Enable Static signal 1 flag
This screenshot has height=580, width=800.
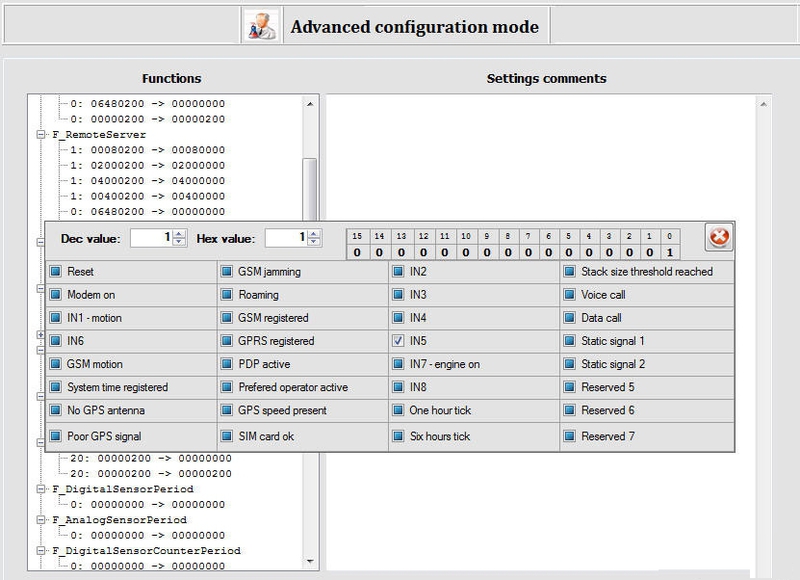[569, 341]
